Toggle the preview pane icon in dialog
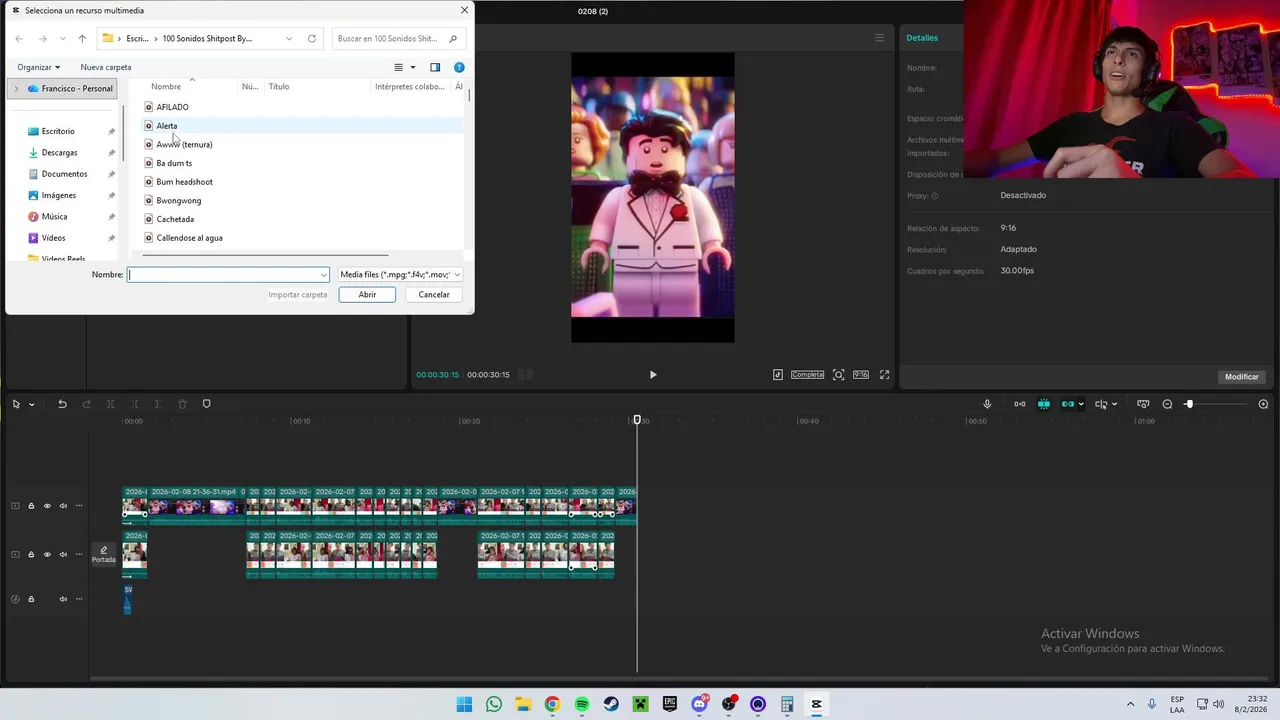Viewport: 1280px width, 720px height. (435, 67)
